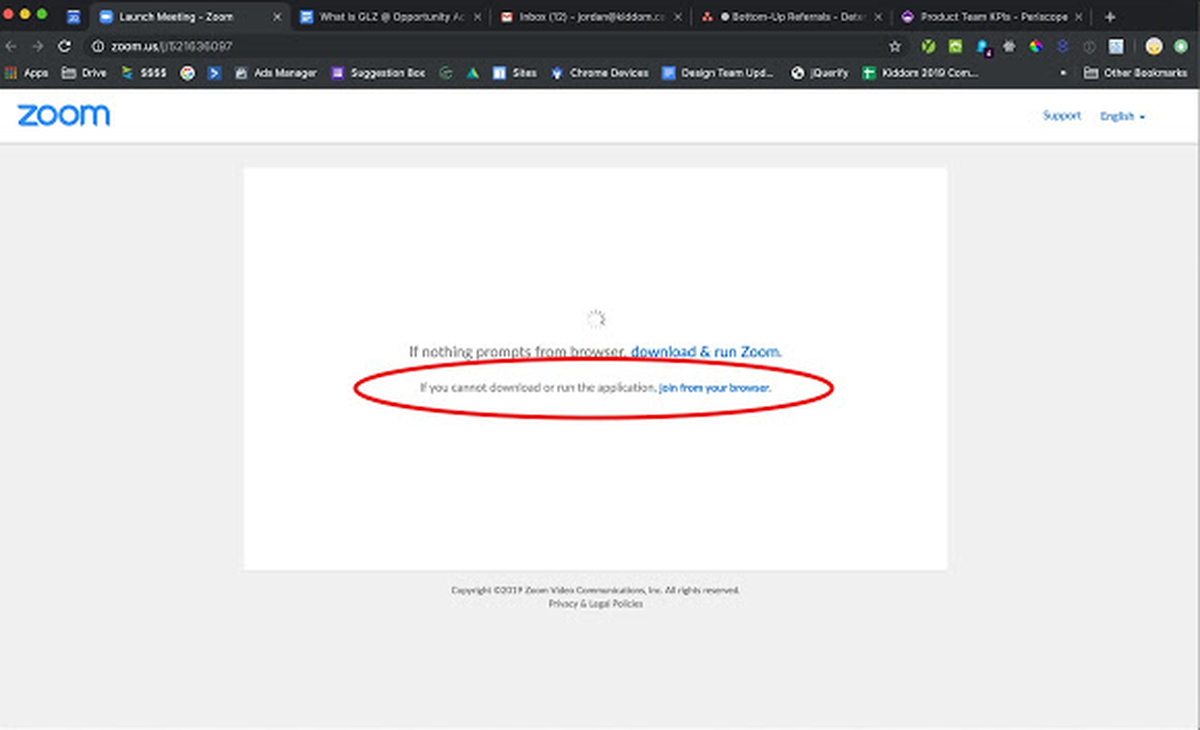Screen dimensions: 1200x730
Task: Expand the bookmarks bar overflow chevron
Action: [1063, 72]
